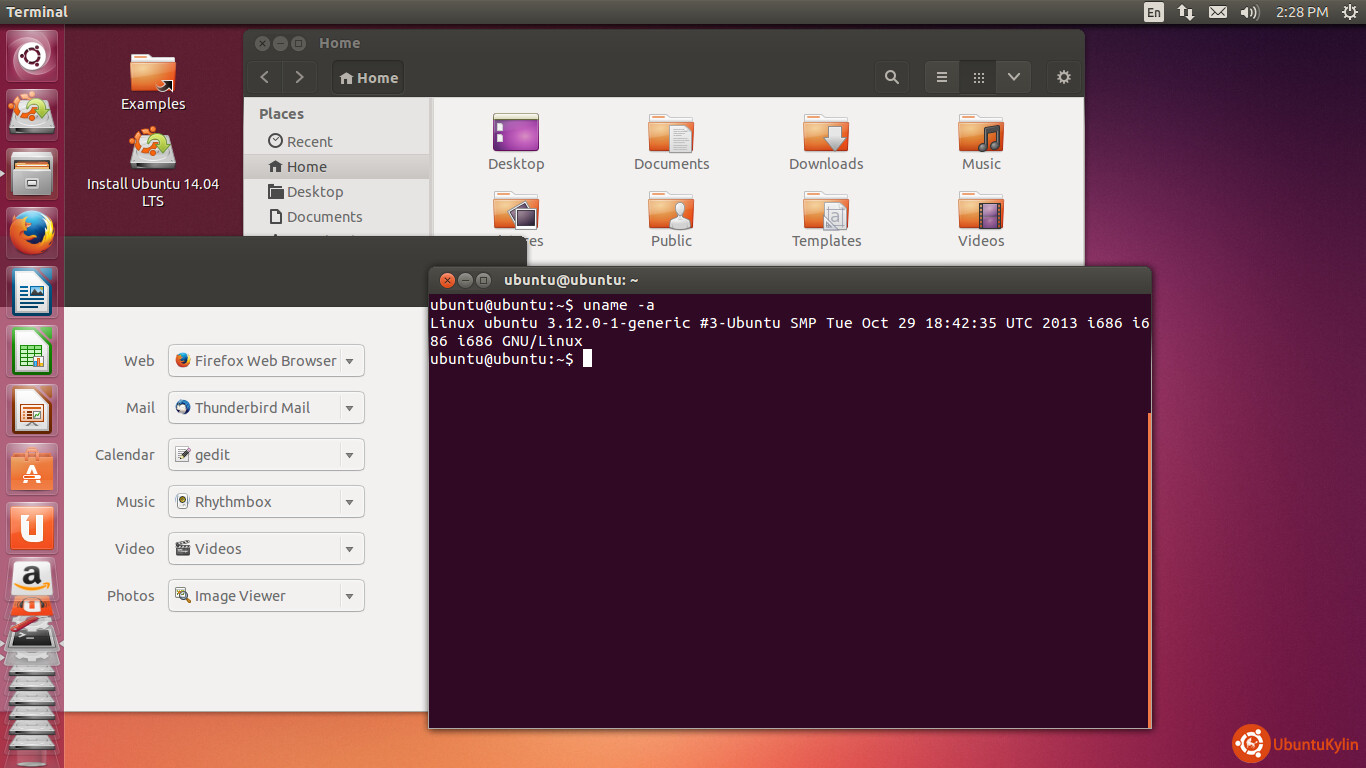Launch LibreOffice Writer from the dock
The width and height of the screenshot is (1366, 768).
pos(32,293)
